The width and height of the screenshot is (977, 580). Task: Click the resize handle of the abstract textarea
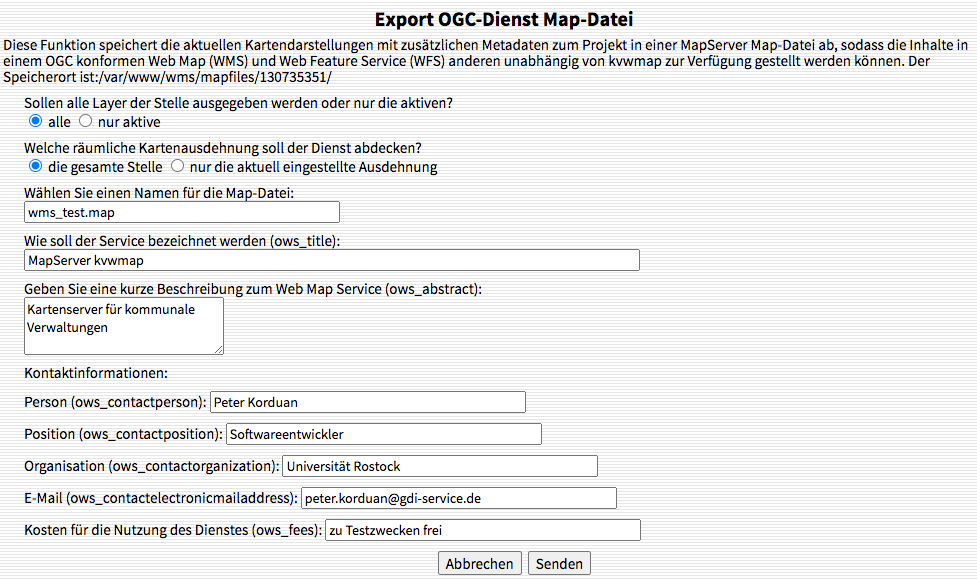click(x=218, y=349)
